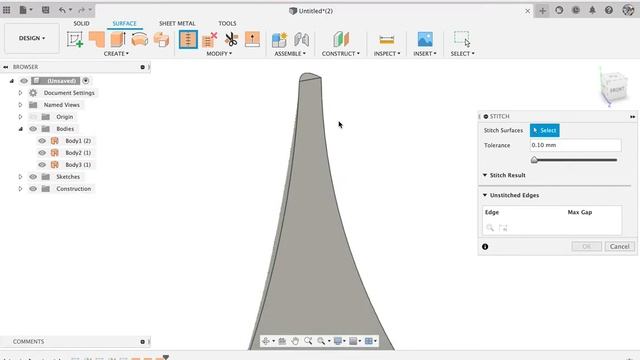Hide Body1 (2) with its eye icon
The height and width of the screenshot is (360, 640).
point(42,141)
